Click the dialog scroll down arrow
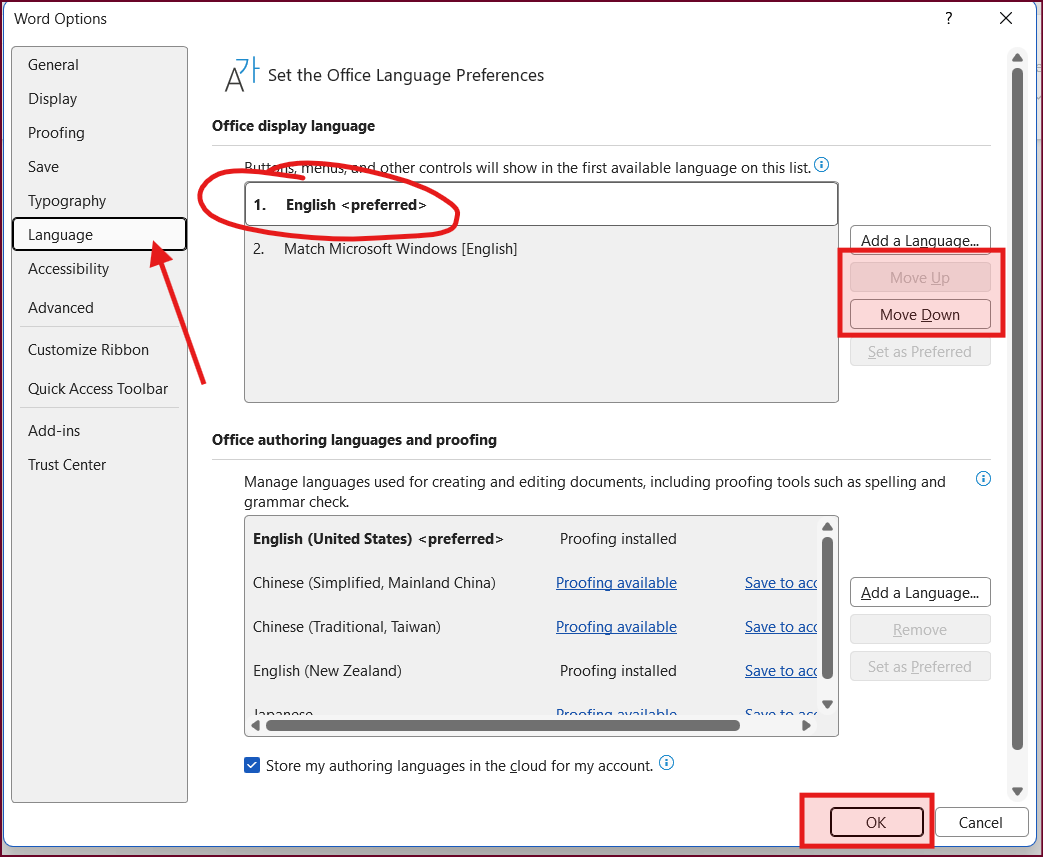The height and width of the screenshot is (857, 1043). click(1017, 791)
